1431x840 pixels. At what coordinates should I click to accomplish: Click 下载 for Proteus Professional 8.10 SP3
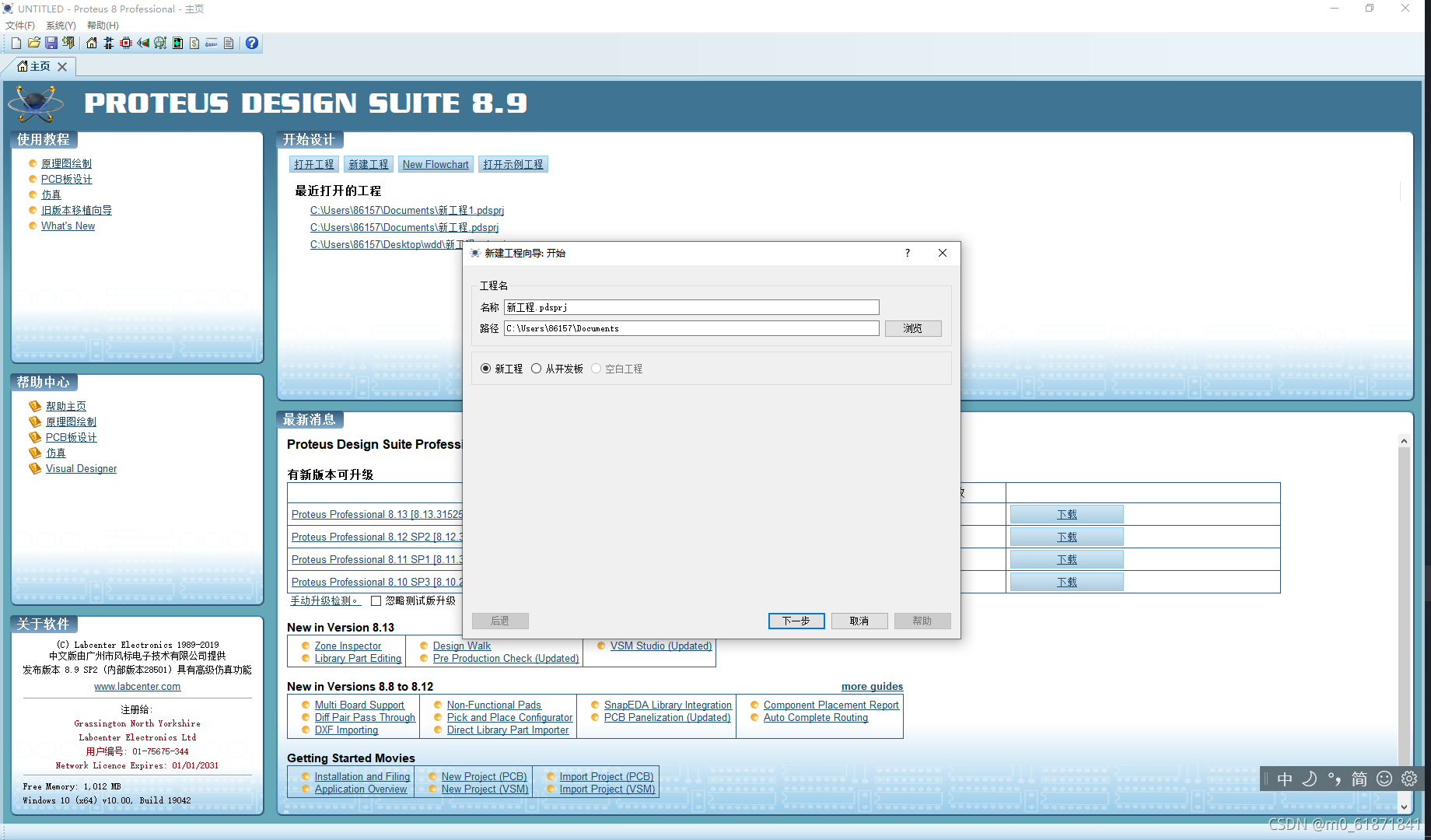coord(1066,582)
